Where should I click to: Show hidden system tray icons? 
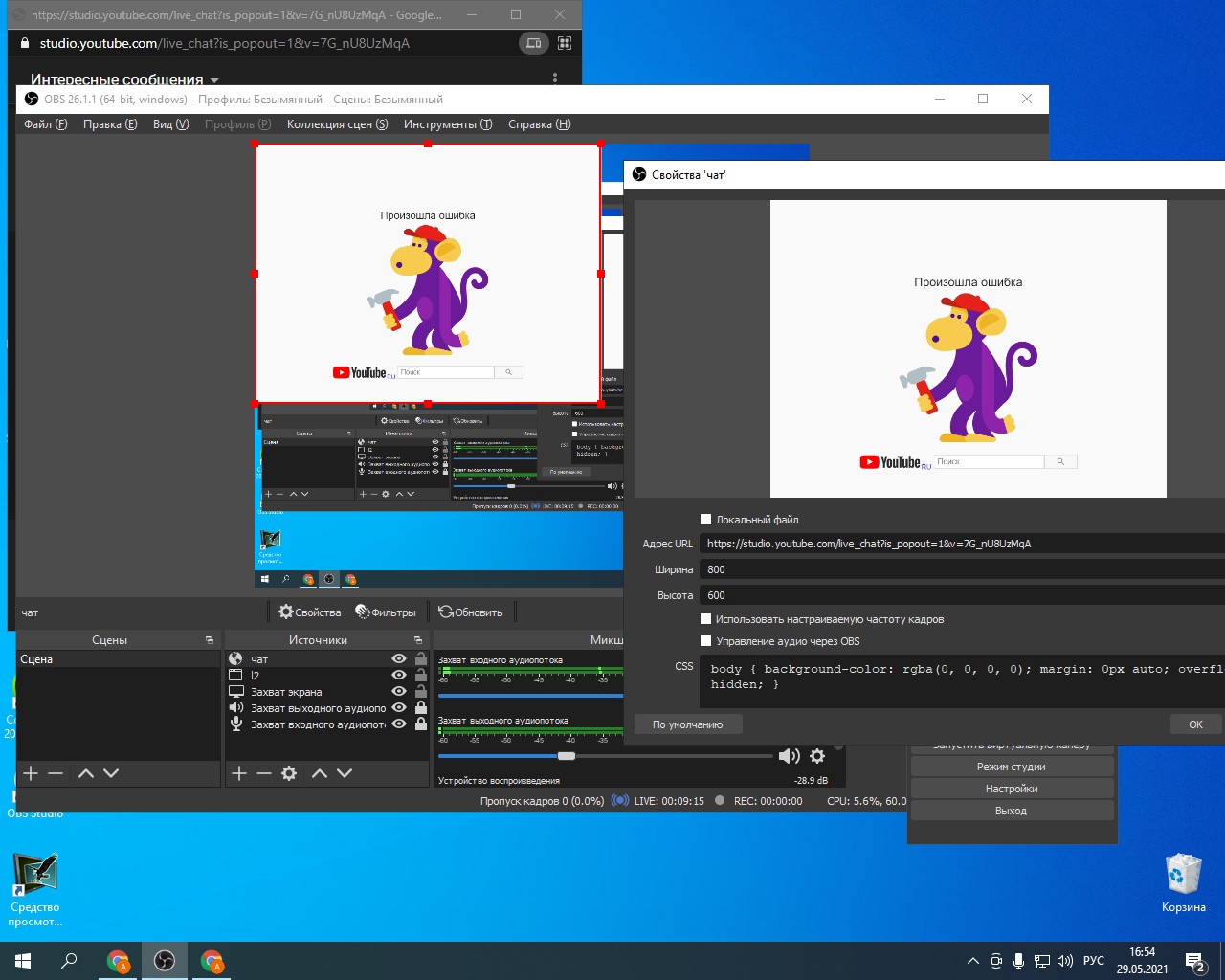pyautogui.click(x=973, y=961)
